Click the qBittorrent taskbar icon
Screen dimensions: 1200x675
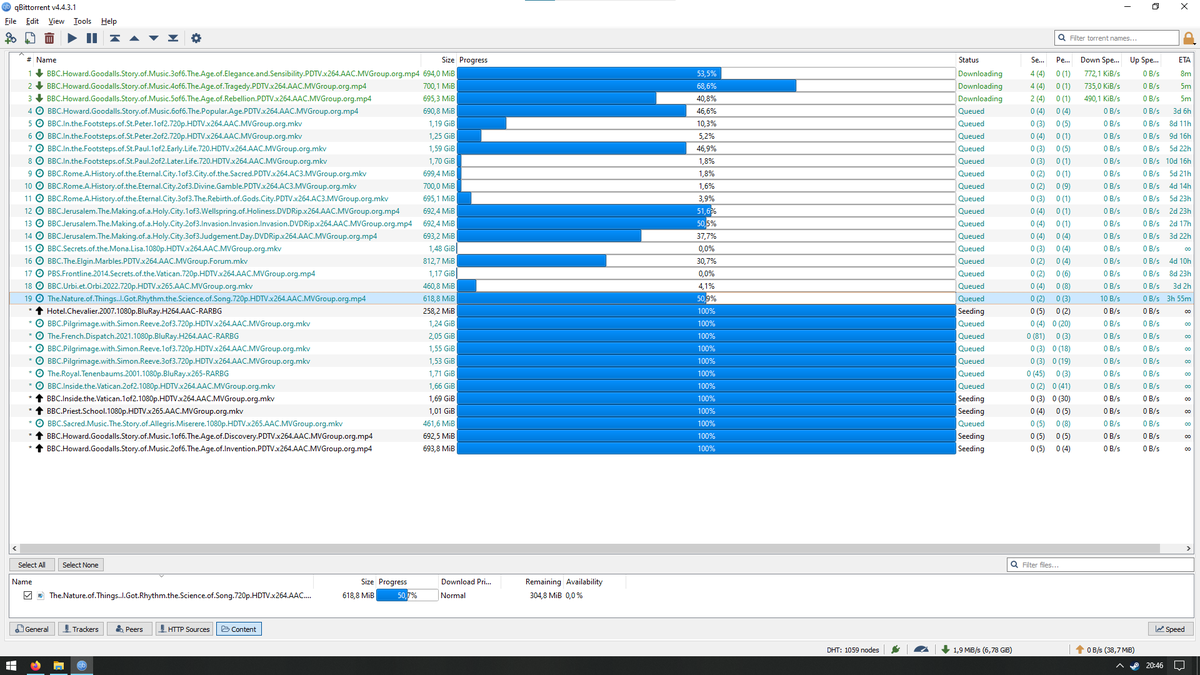pyautogui.click(x=83, y=665)
